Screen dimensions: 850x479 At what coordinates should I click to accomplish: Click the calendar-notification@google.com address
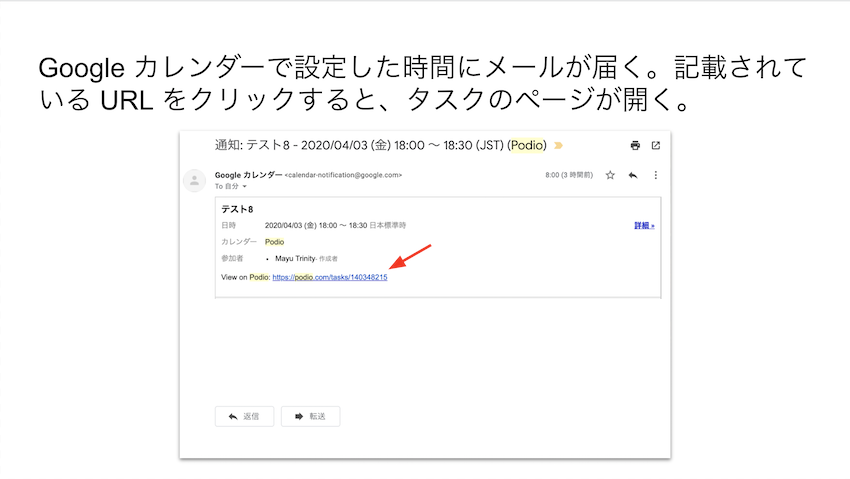point(344,175)
